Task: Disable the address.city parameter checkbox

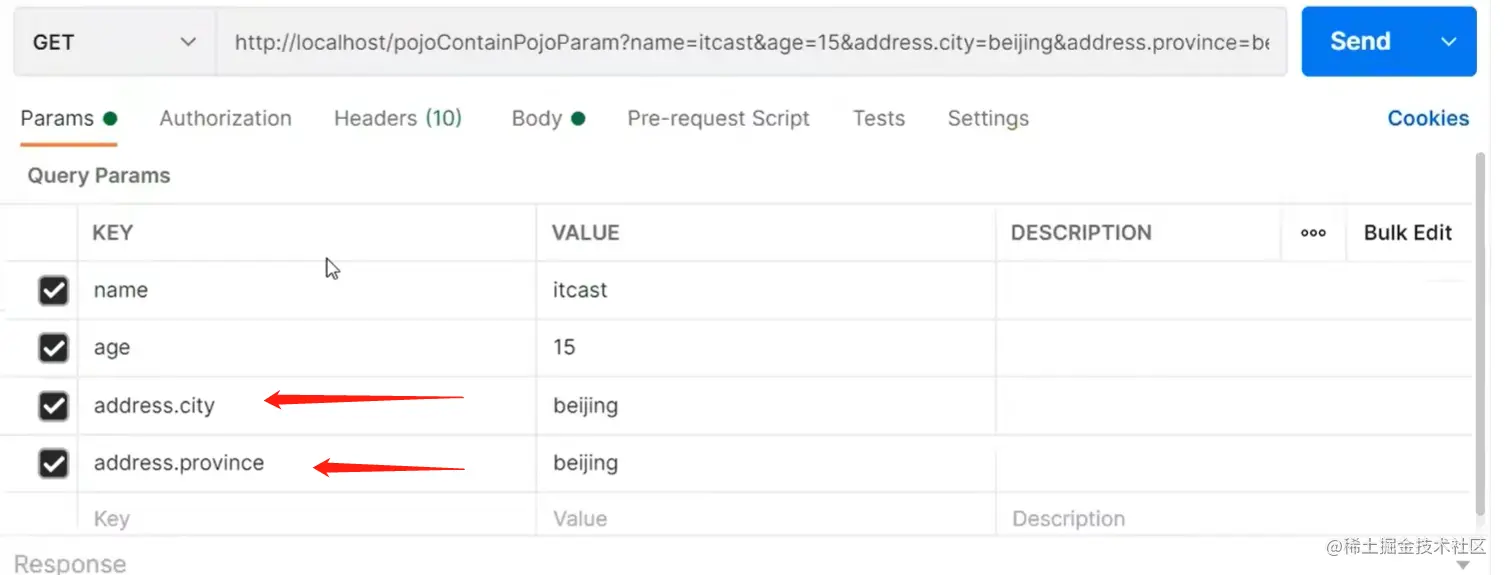Action: [x=53, y=406]
